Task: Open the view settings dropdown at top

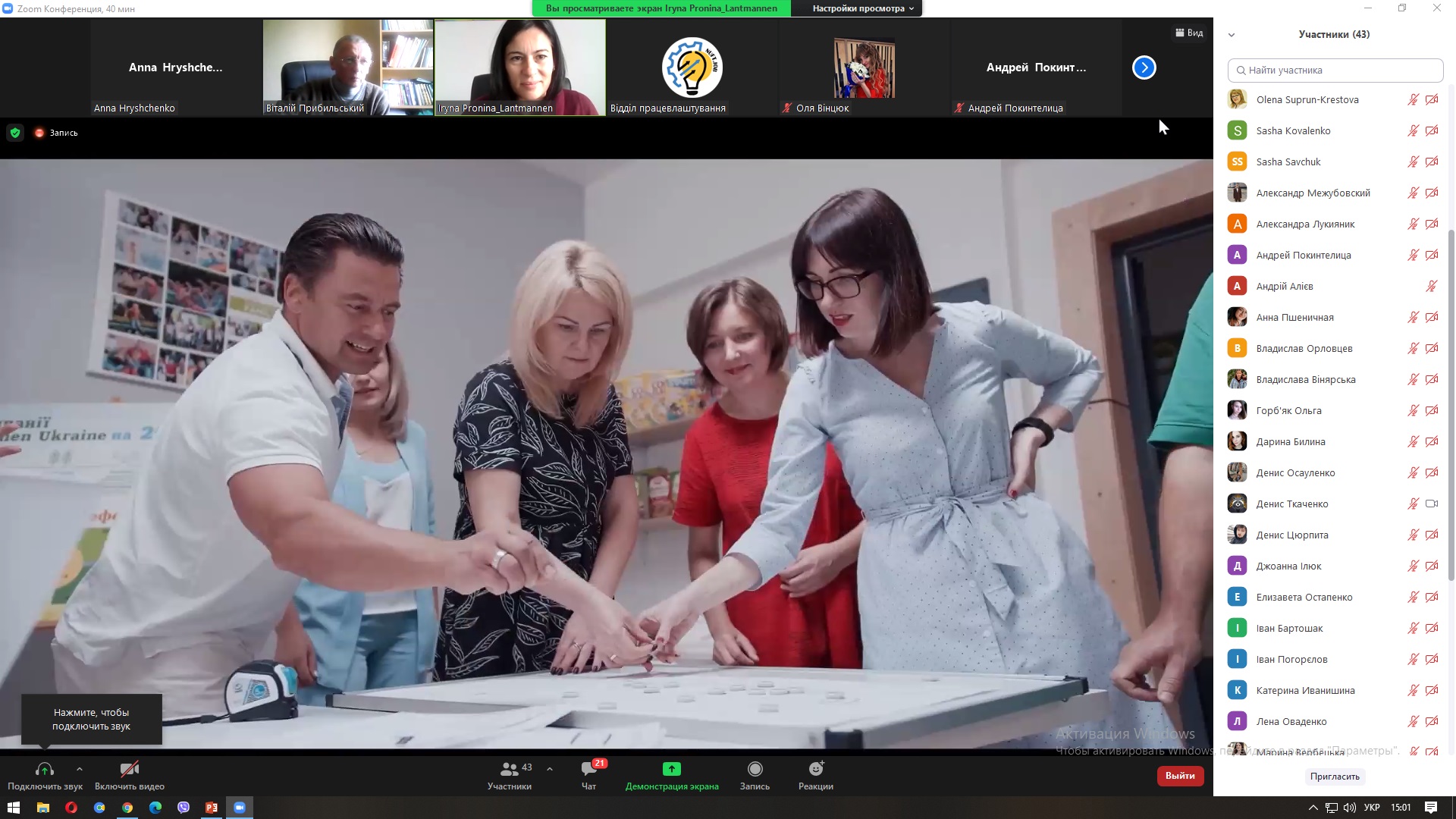Action: [863, 8]
